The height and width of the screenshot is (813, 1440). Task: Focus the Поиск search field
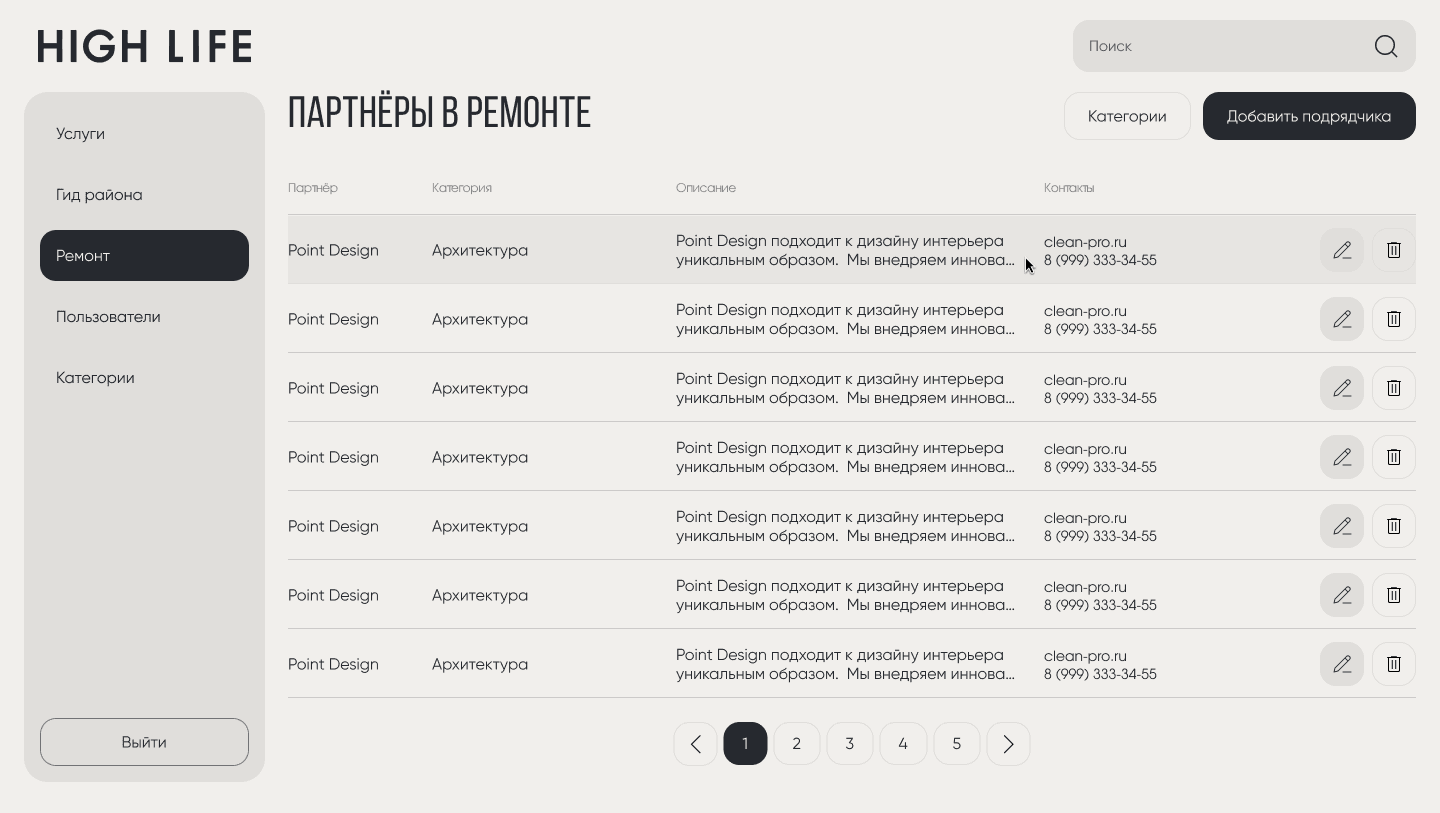(1220, 46)
